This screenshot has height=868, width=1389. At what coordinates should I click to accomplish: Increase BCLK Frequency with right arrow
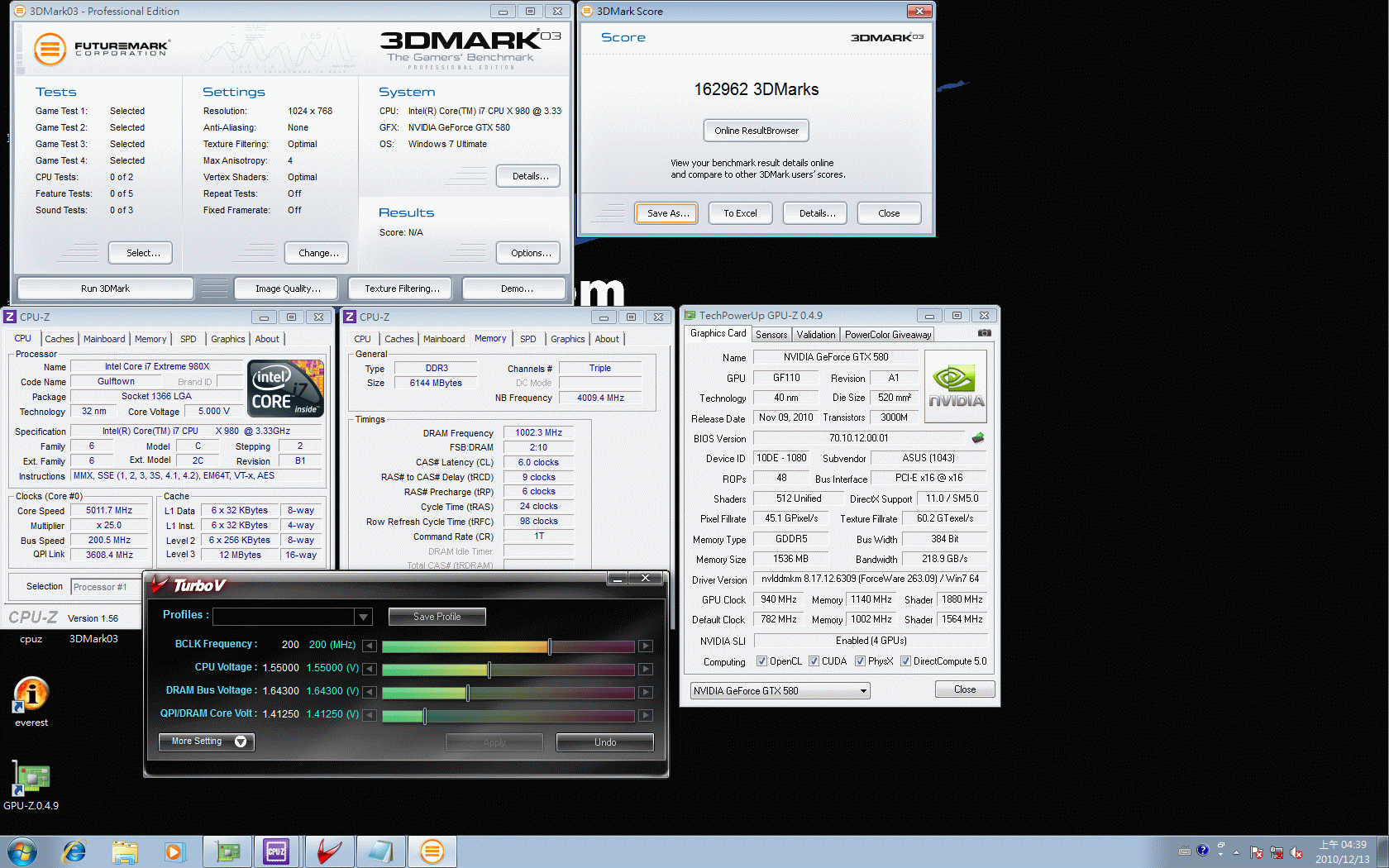pos(646,646)
